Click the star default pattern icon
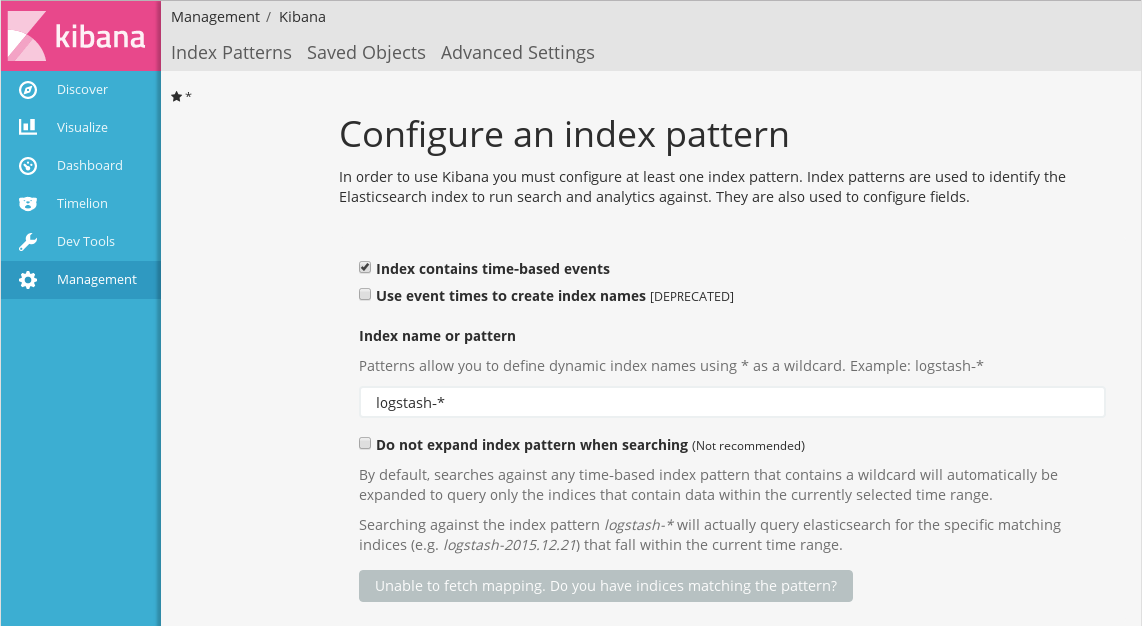The height and width of the screenshot is (626, 1142). click(176, 96)
